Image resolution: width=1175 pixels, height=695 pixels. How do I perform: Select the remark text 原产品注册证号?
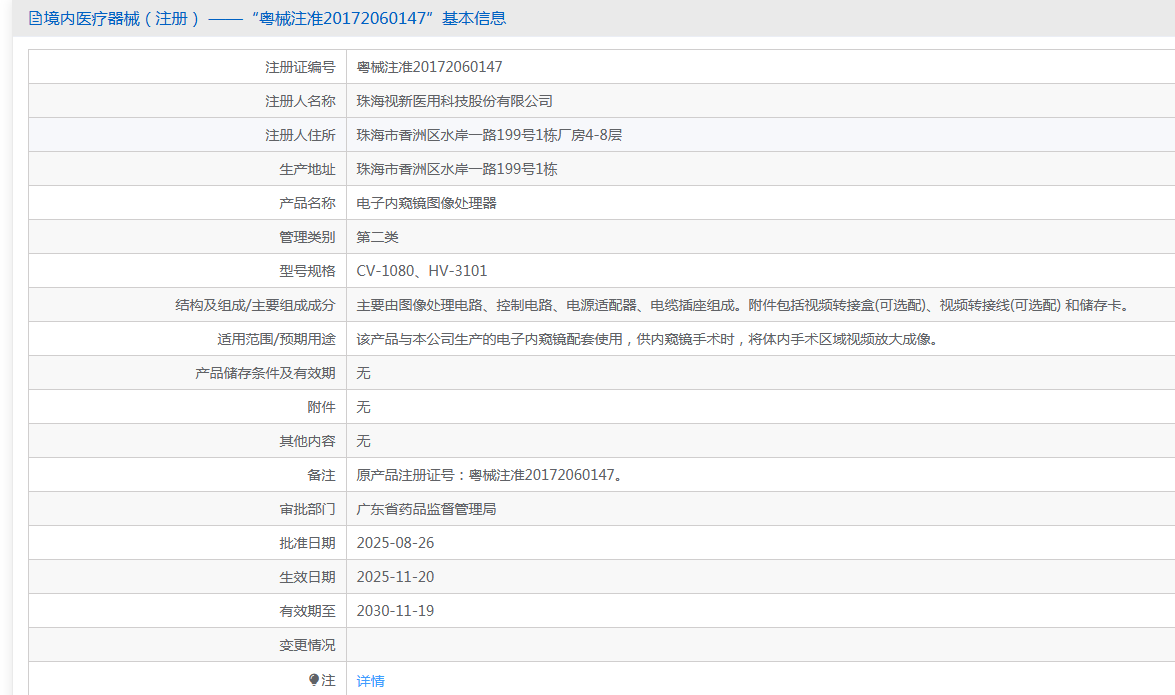[491, 475]
